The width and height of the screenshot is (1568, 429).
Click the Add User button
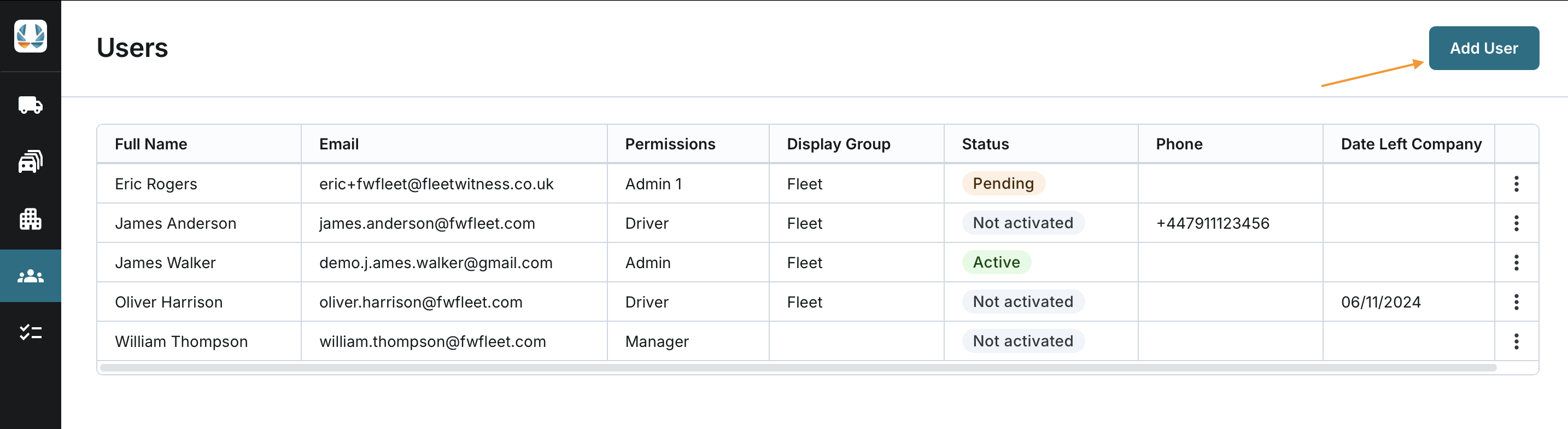(1483, 48)
